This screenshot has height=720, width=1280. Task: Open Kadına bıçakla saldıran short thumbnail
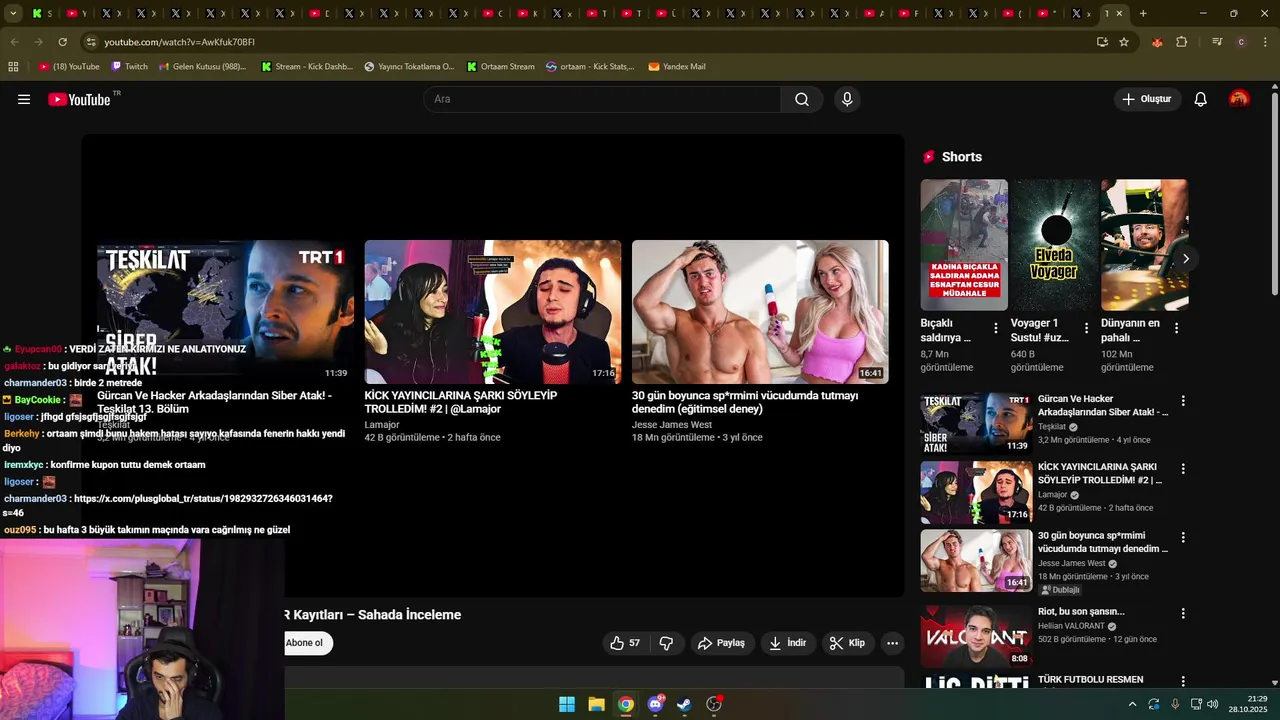[x=964, y=245]
